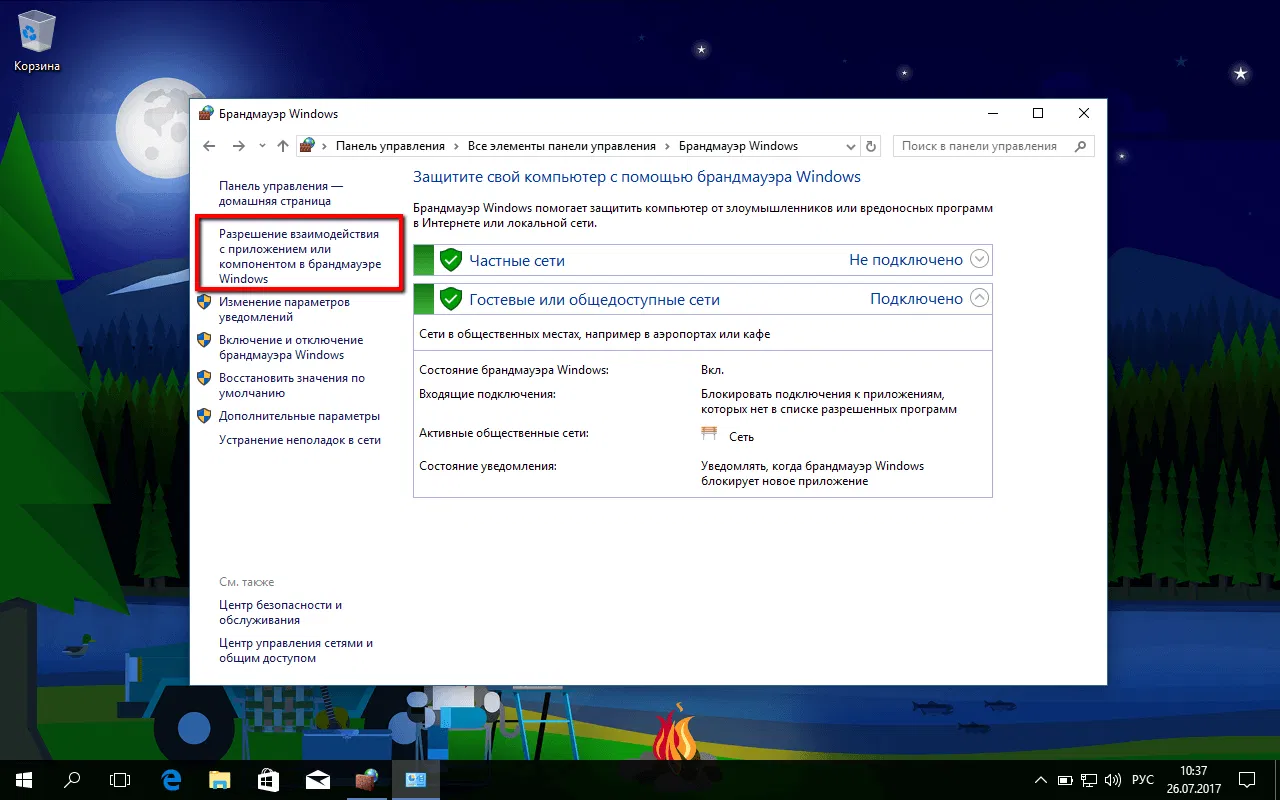Open Дополнительные параметры link
Image resolution: width=1280 pixels, height=800 pixels.
coord(300,416)
